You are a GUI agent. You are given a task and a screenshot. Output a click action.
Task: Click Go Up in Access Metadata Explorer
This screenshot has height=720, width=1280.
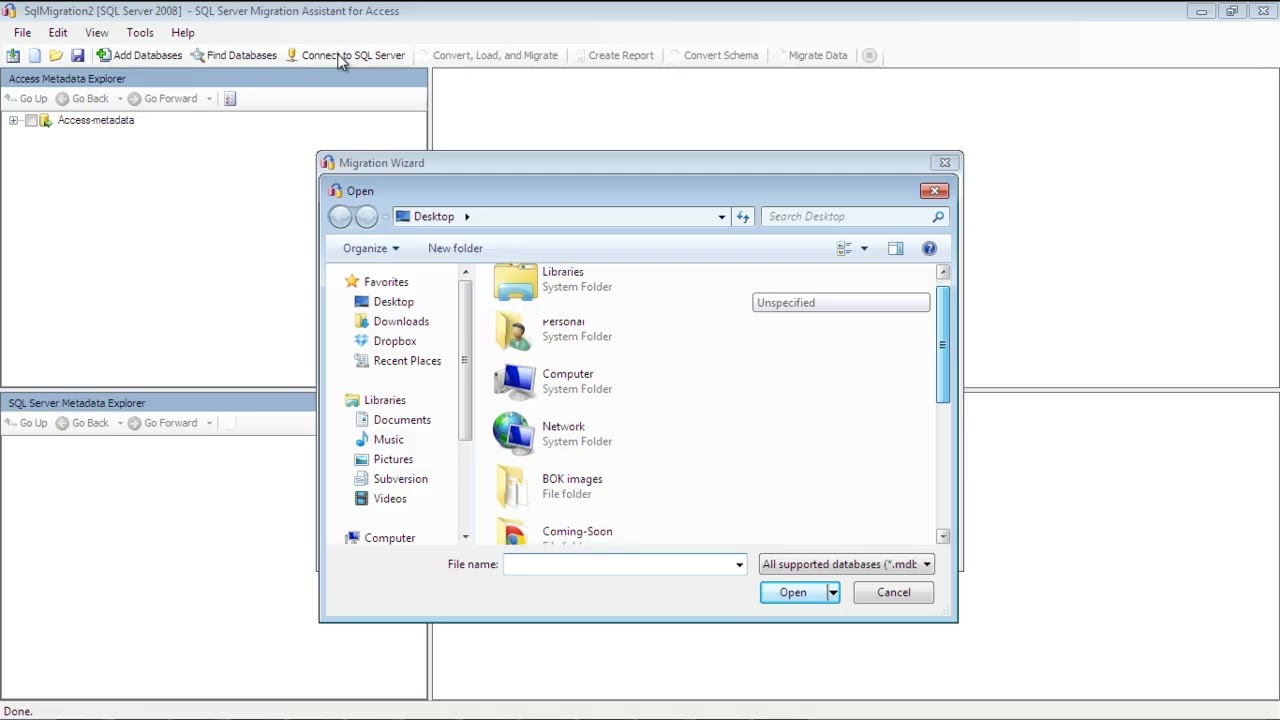pyautogui.click(x=26, y=98)
